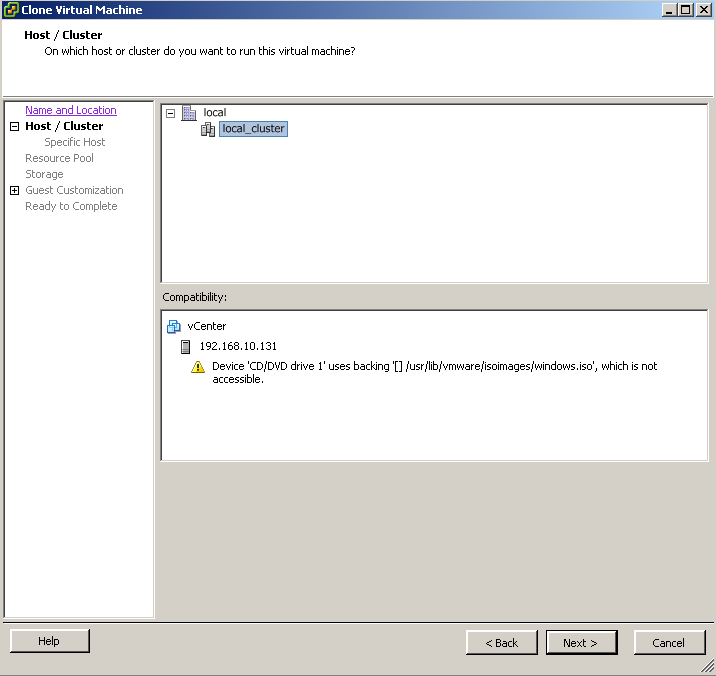Image resolution: width=716 pixels, height=676 pixels.
Task: Click the Resource Pool step label
Action: click(x=59, y=158)
